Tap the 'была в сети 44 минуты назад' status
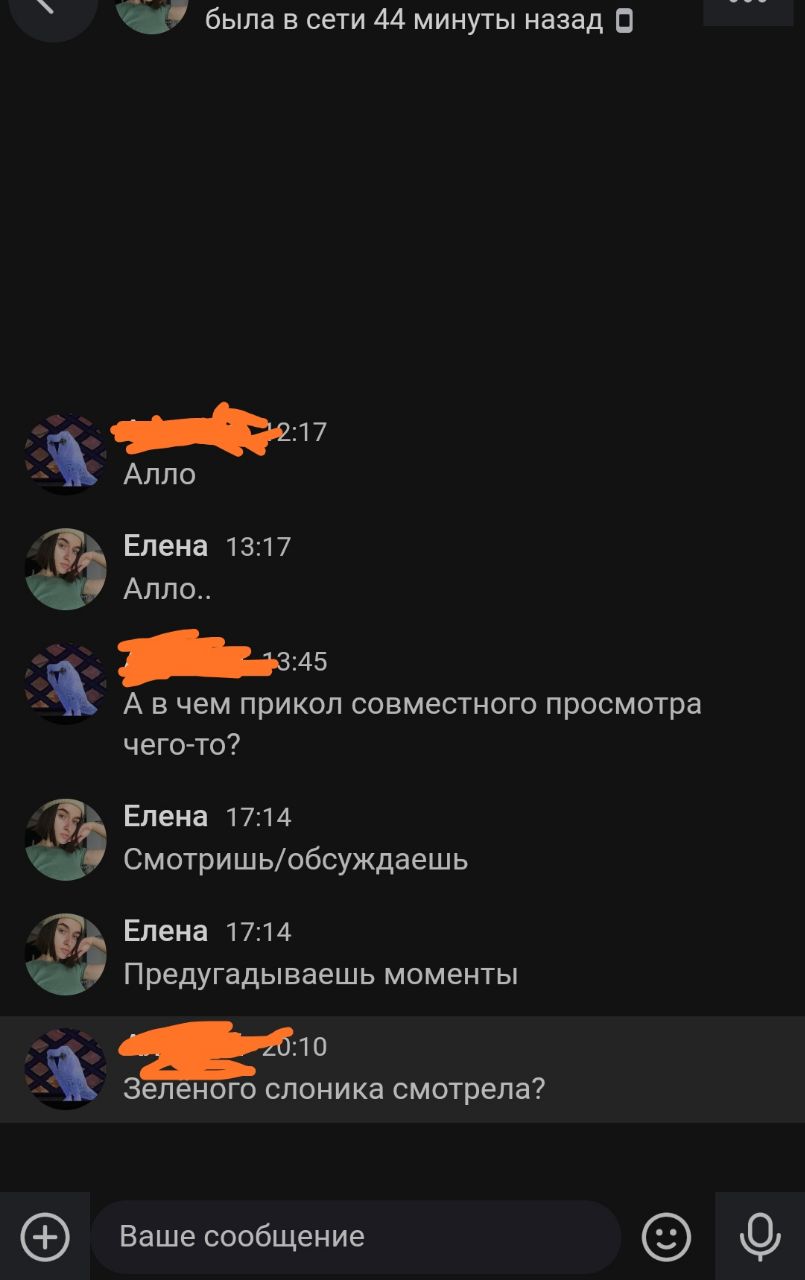Screen dimensions: 805x1280 (x=404, y=20)
